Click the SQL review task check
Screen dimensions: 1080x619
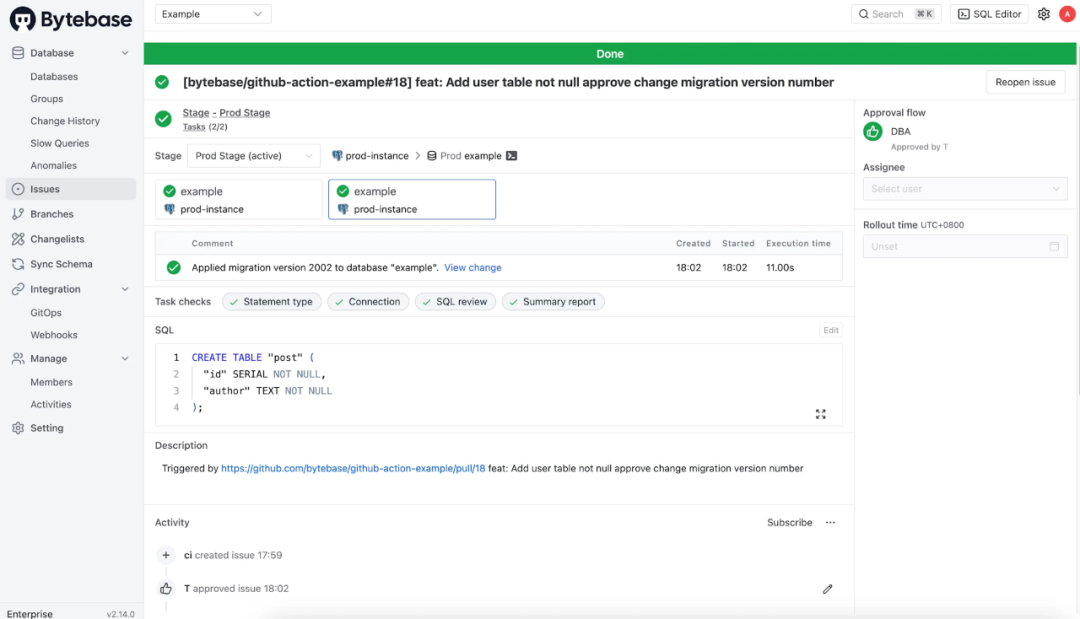point(455,302)
